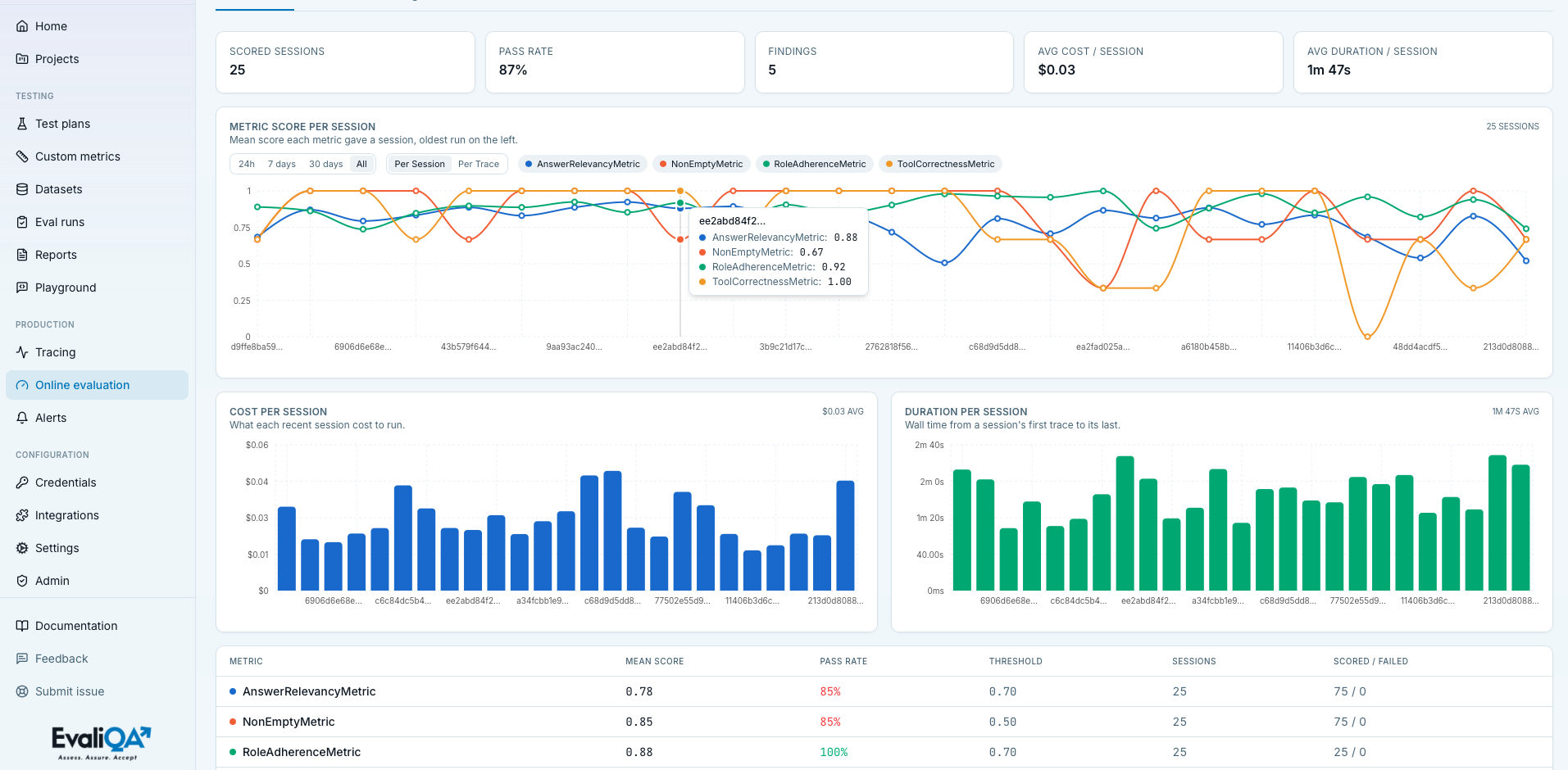This screenshot has height=770, width=1568.
Task: Click the Settings gear icon
Action: (x=22, y=548)
